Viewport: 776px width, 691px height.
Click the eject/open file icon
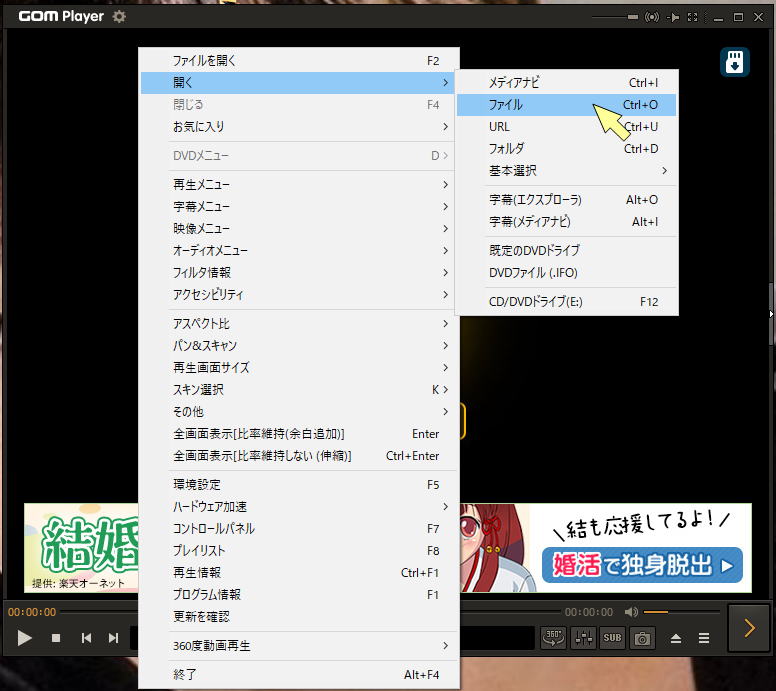pyautogui.click(x=676, y=638)
